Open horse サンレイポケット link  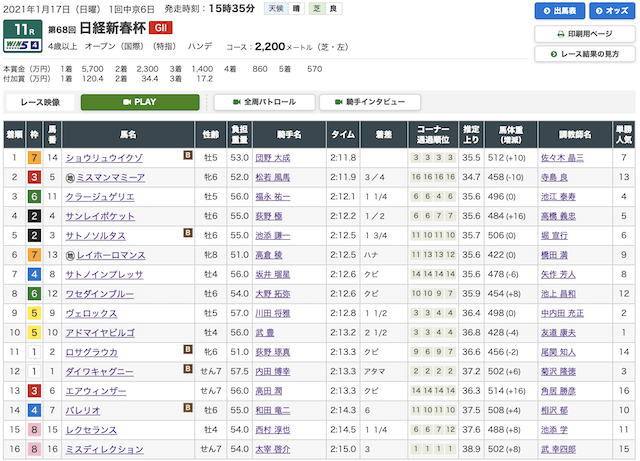100,216
